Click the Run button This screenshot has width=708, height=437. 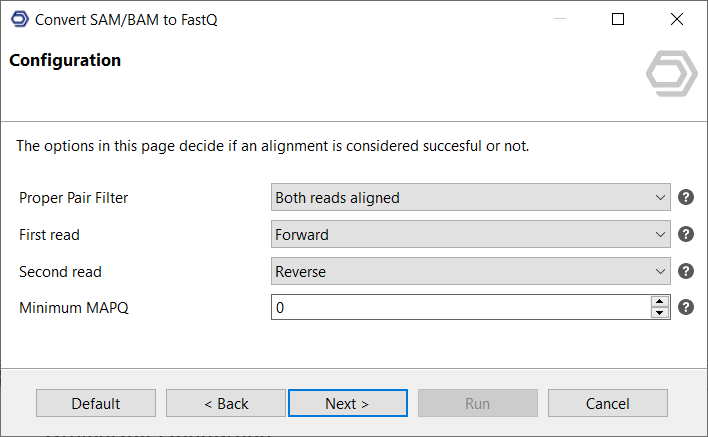point(477,403)
